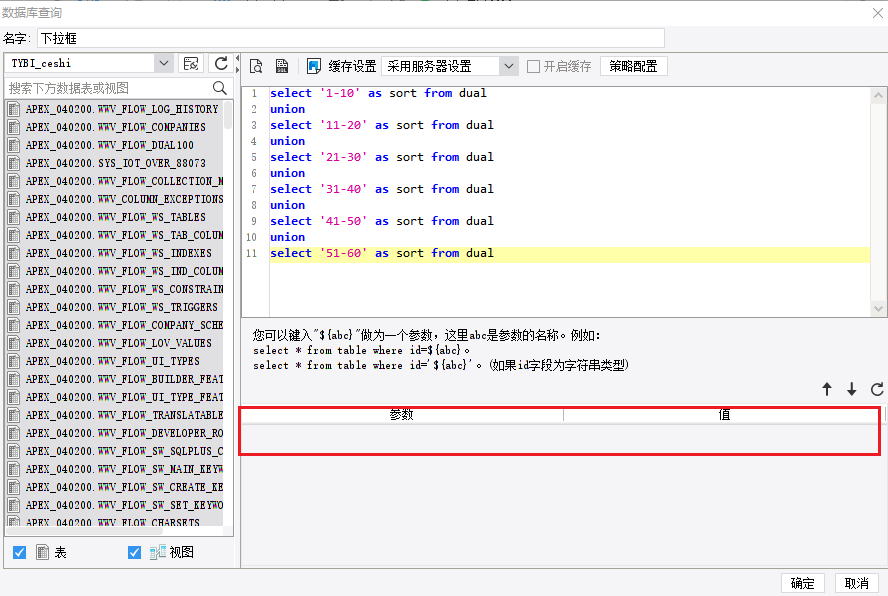Screen dimensions: 888x596
Task: Click the 取消 button
Action: pyautogui.click(x=856, y=583)
